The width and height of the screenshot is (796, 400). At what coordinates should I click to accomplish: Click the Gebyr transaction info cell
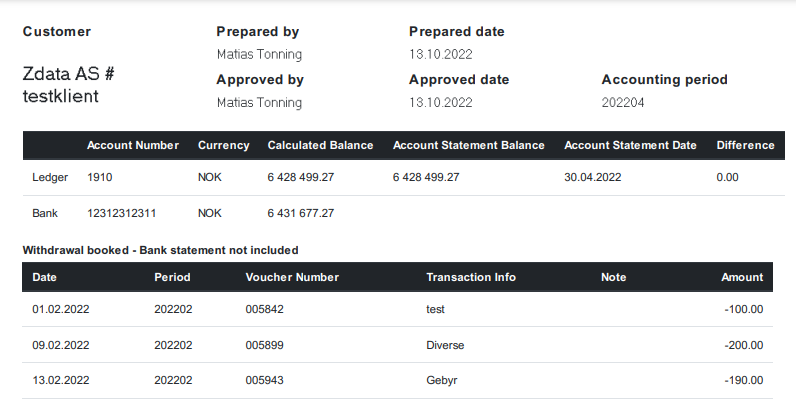pos(442,381)
